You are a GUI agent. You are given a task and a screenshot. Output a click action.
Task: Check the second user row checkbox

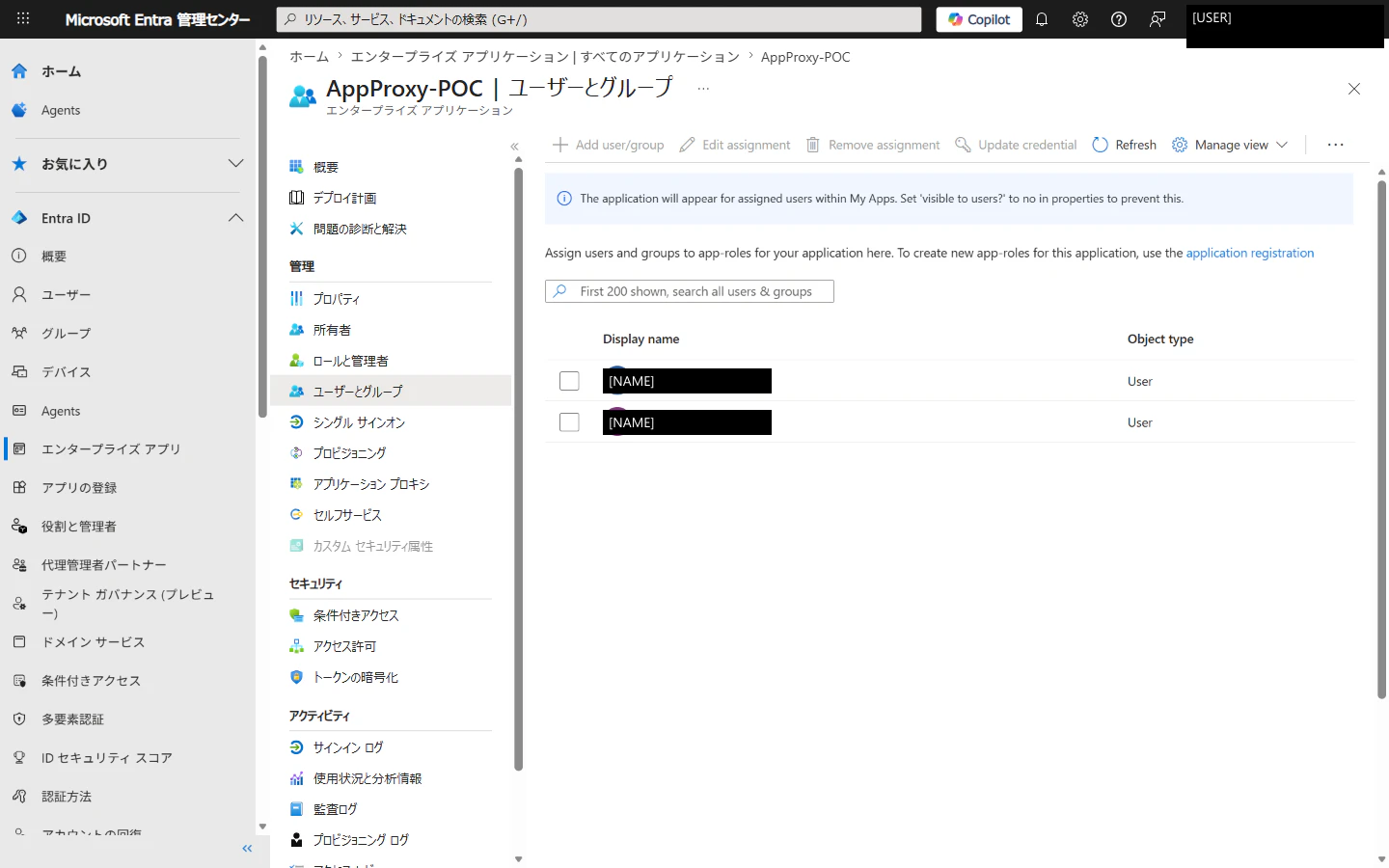569,422
